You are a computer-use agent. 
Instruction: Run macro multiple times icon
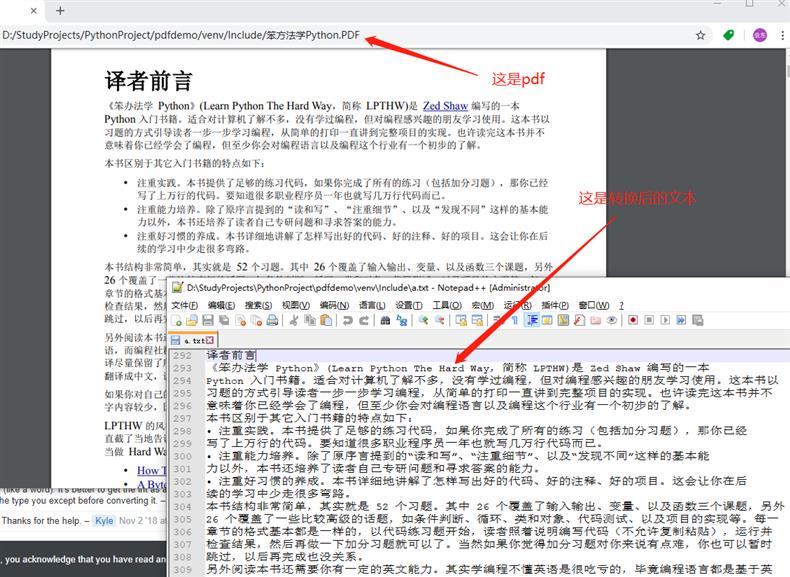(x=681, y=320)
